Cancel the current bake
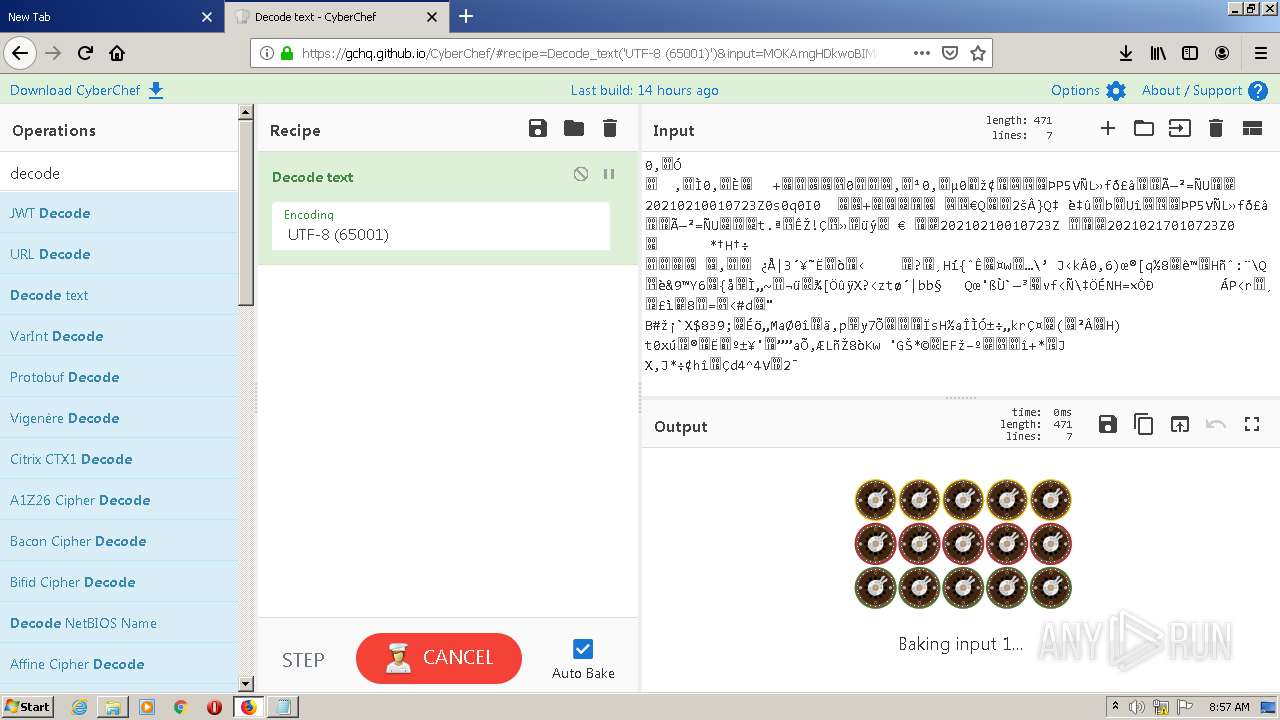 439,658
